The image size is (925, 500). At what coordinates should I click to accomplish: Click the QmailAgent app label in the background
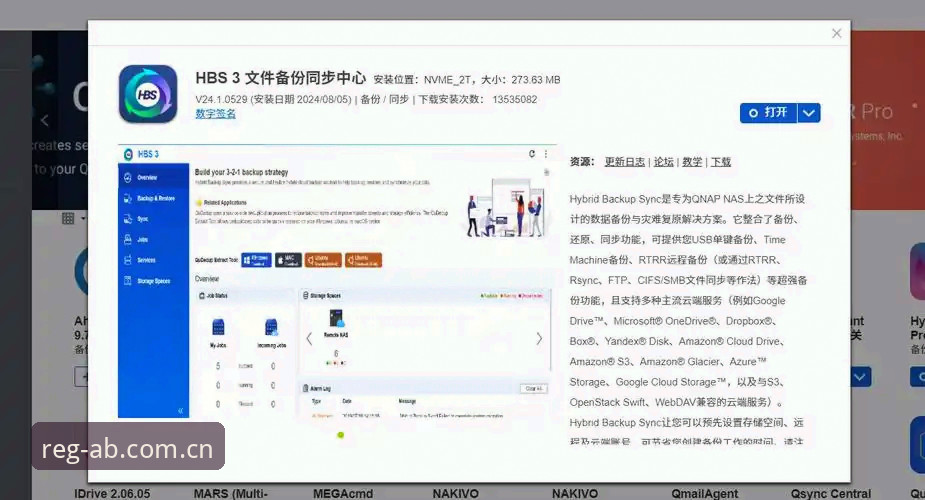coord(704,493)
